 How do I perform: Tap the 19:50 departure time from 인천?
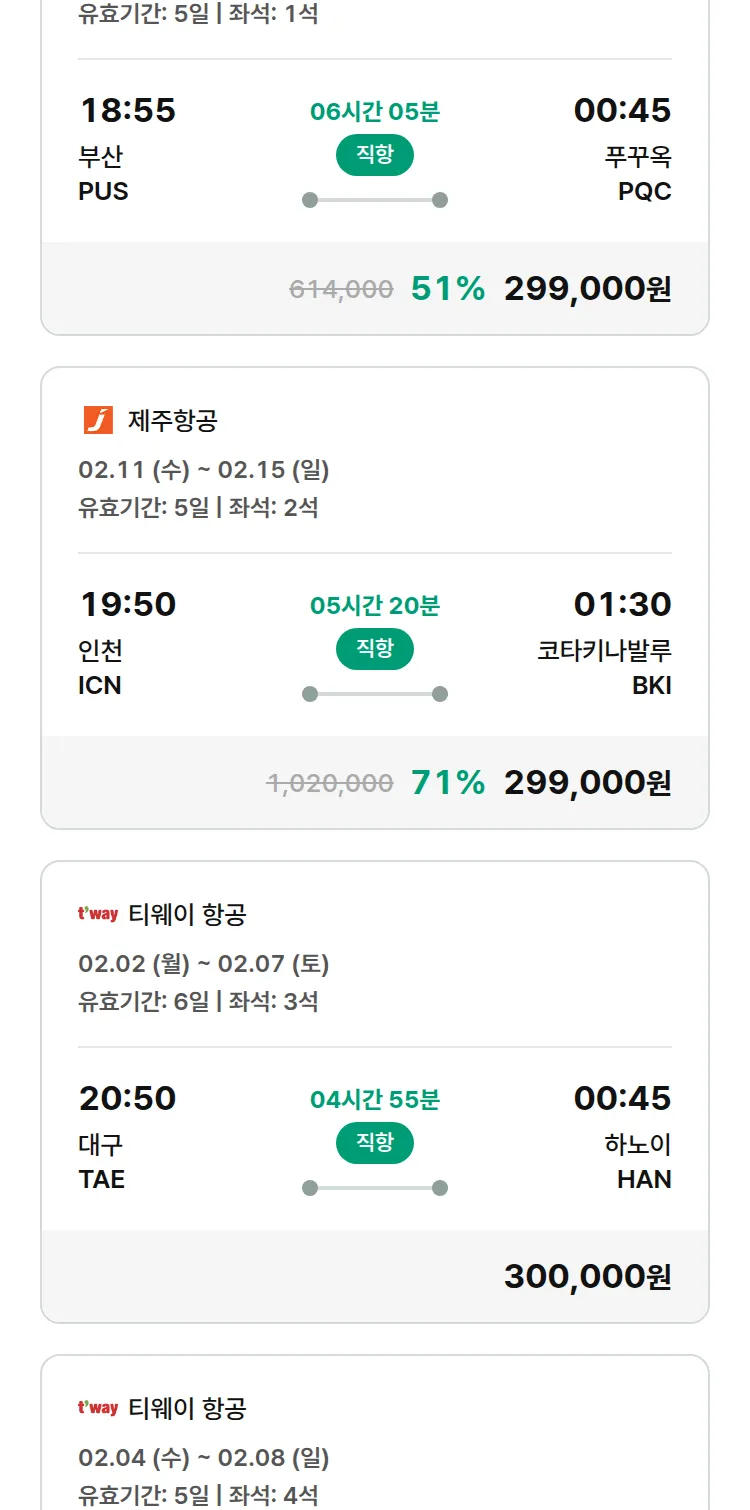[128, 604]
